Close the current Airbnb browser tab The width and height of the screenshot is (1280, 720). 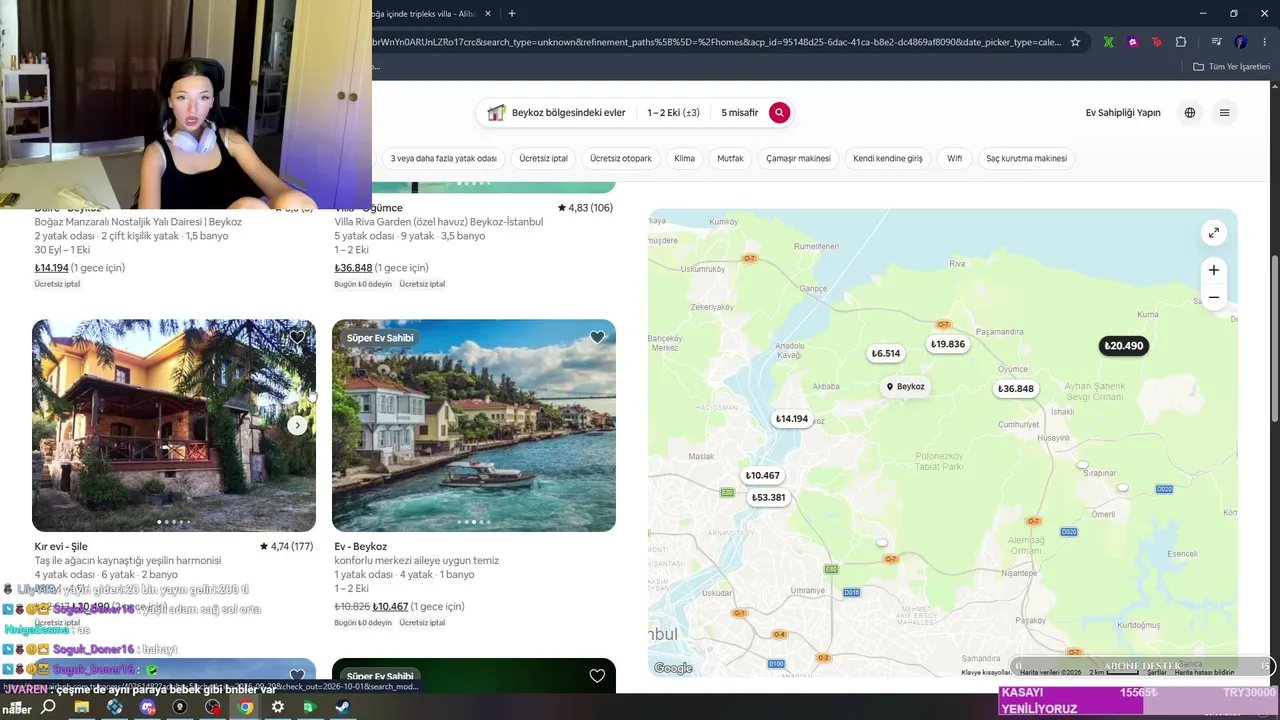click(x=488, y=14)
